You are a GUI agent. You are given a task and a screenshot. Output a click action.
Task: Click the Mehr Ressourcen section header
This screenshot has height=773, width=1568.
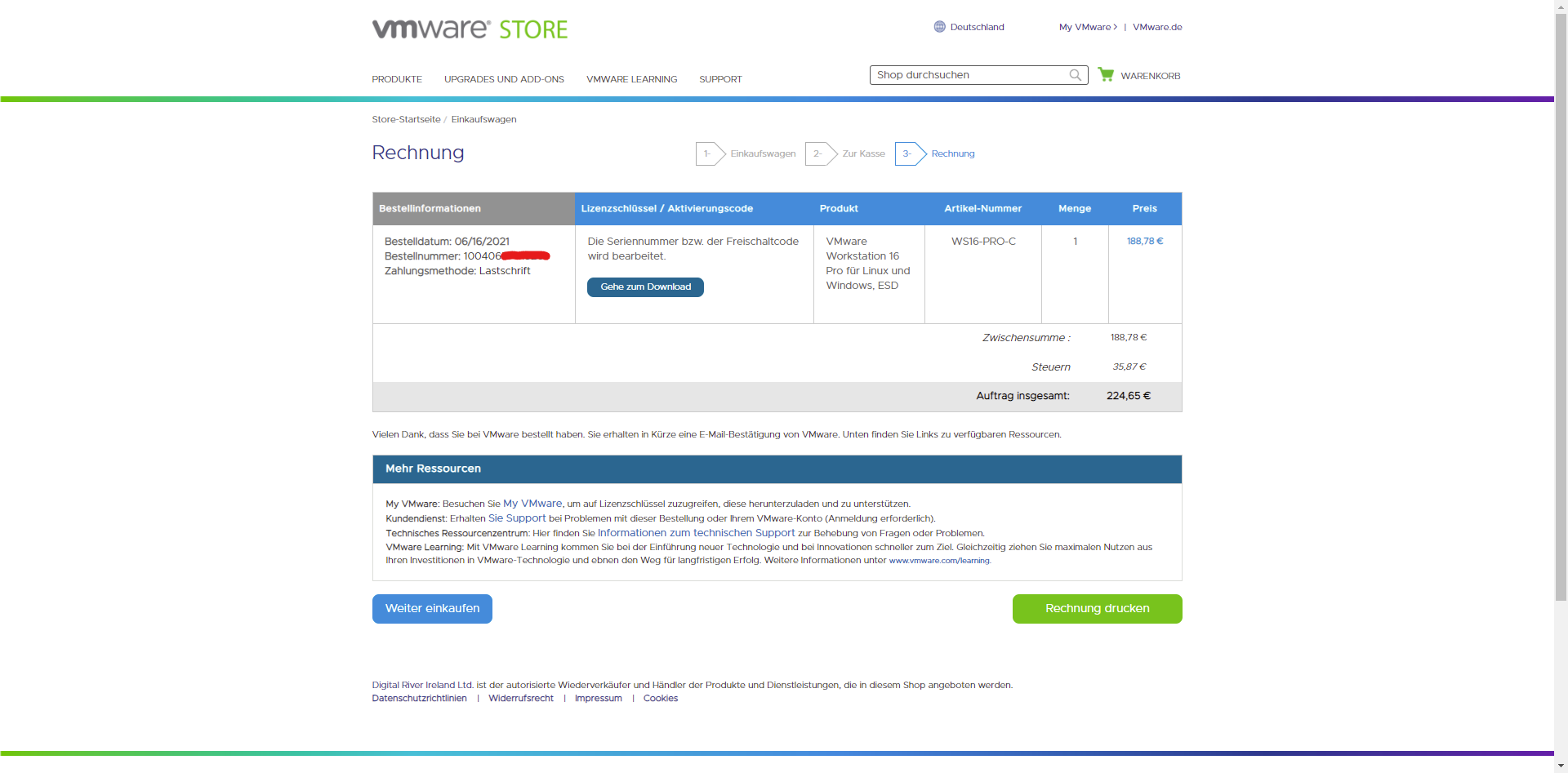(x=777, y=469)
